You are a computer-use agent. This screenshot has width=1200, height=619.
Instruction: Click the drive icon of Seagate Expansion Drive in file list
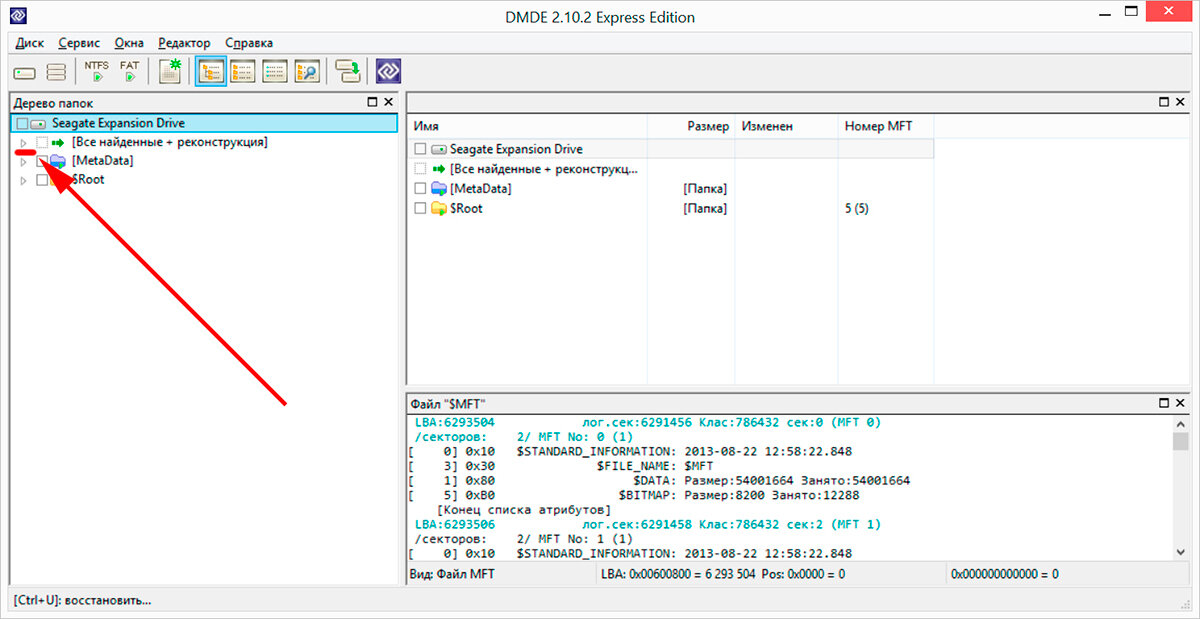pos(439,149)
